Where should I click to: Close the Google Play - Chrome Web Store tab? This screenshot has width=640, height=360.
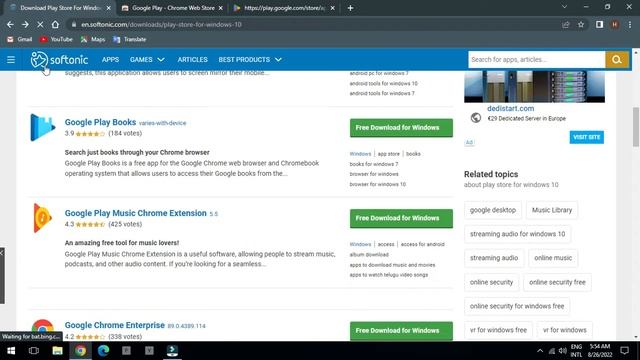coord(220,8)
